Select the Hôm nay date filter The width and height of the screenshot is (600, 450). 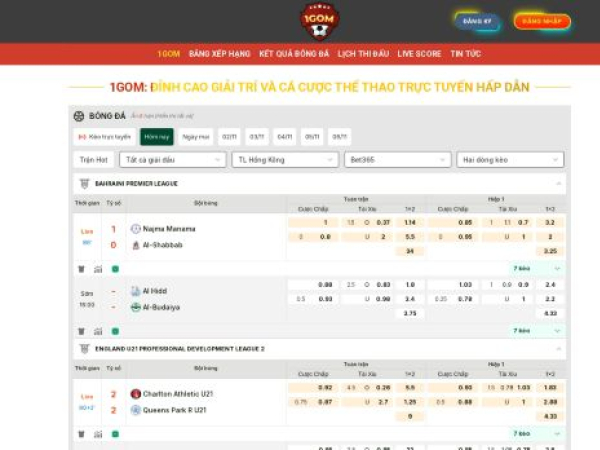(157, 137)
